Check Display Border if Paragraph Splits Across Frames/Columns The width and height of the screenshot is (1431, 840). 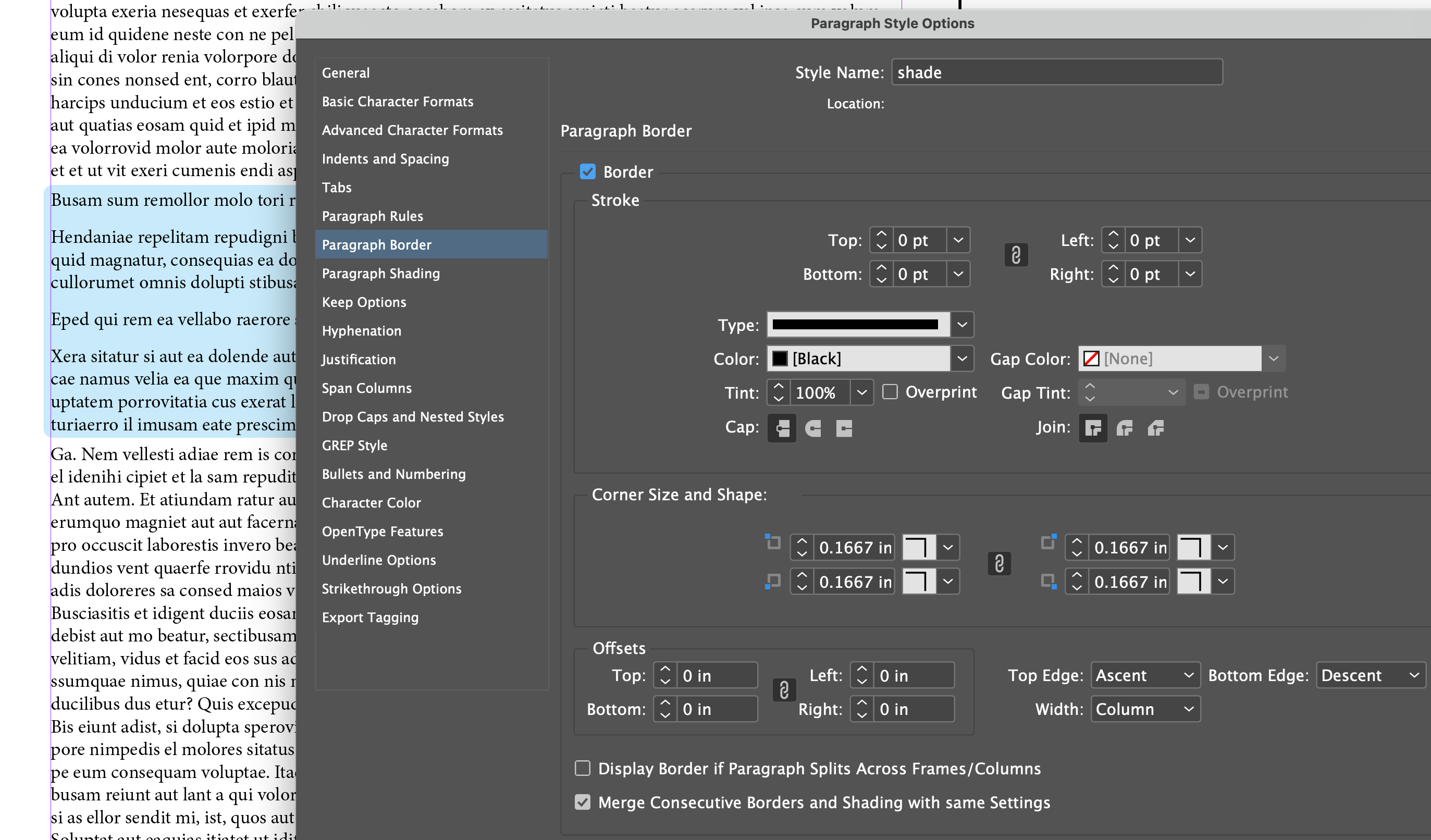tap(583, 768)
